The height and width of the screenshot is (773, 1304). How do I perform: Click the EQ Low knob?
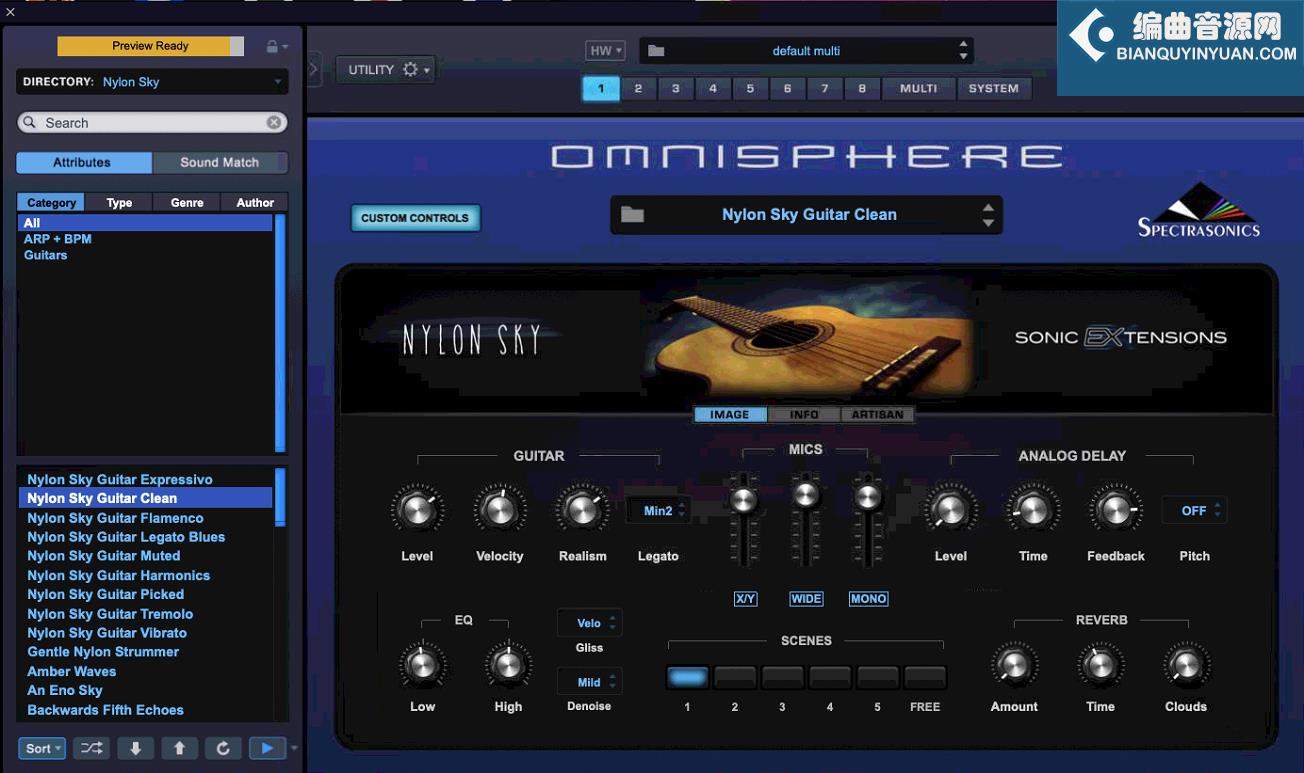(x=422, y=665)
